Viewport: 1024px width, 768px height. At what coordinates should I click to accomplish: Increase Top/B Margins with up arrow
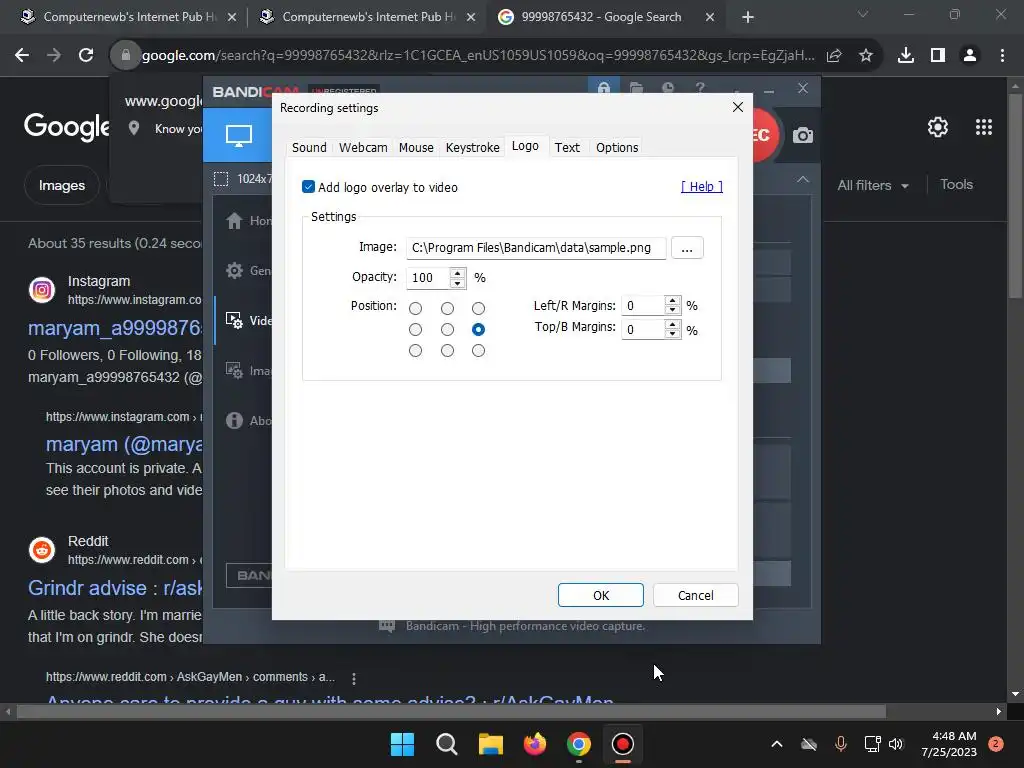(x=673, y=324)
